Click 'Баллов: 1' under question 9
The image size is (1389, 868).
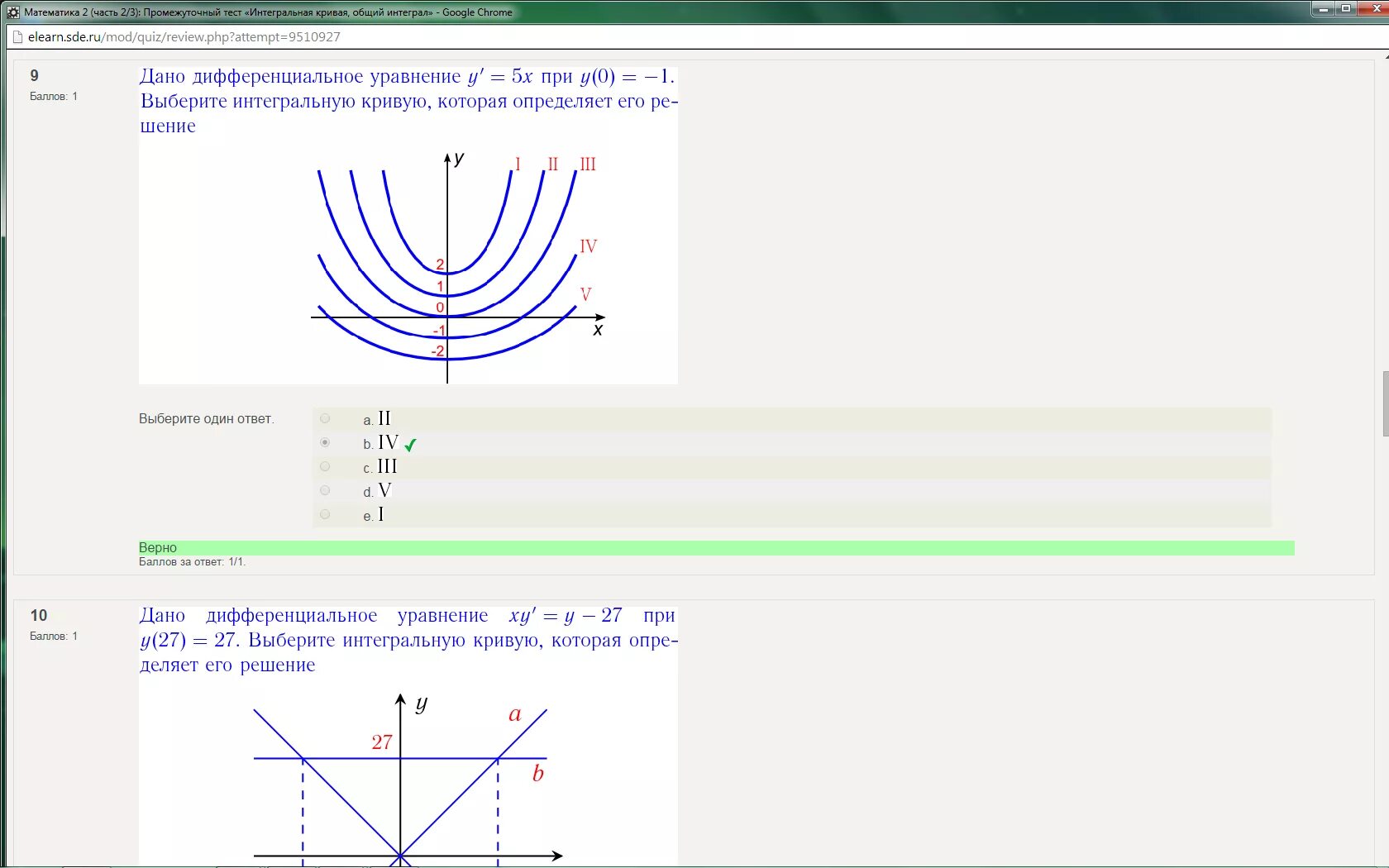(54, 97)
